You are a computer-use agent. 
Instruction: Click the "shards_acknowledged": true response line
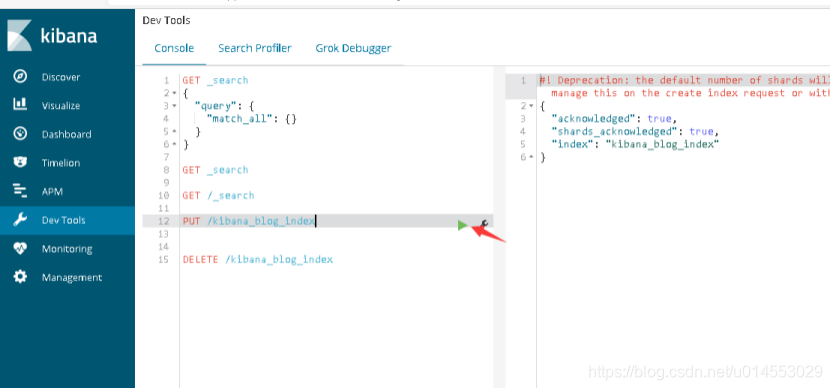click(x=636, y=132)
